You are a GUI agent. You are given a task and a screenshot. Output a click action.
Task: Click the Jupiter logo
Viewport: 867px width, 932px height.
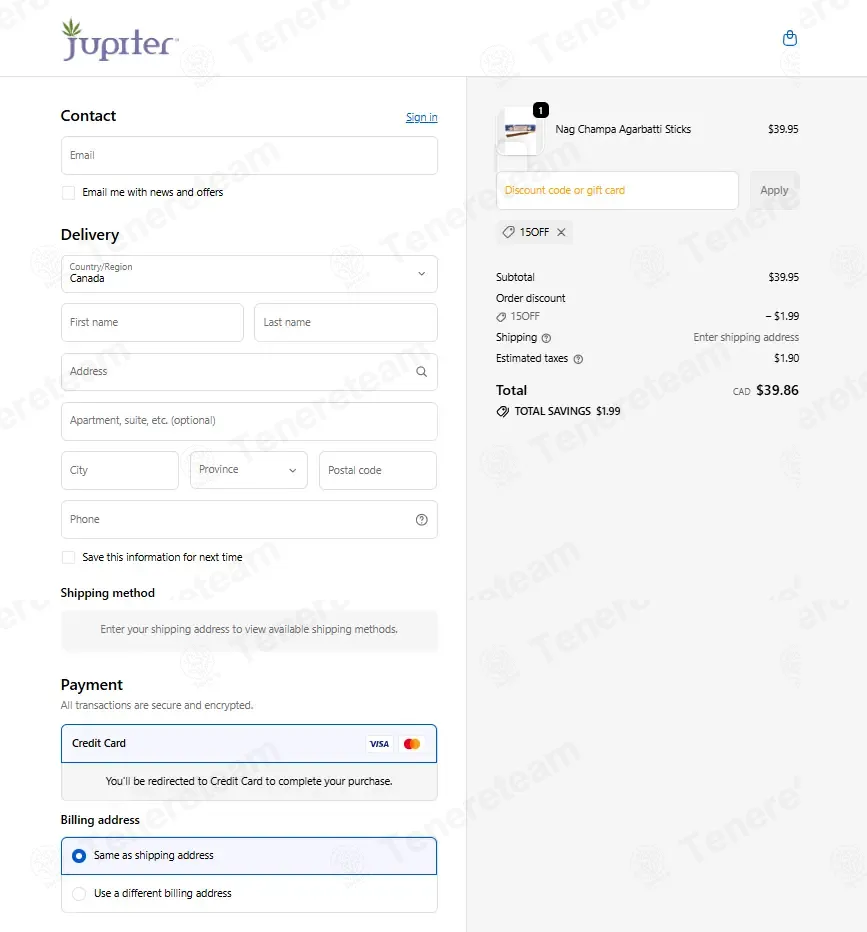coord(119,39)
